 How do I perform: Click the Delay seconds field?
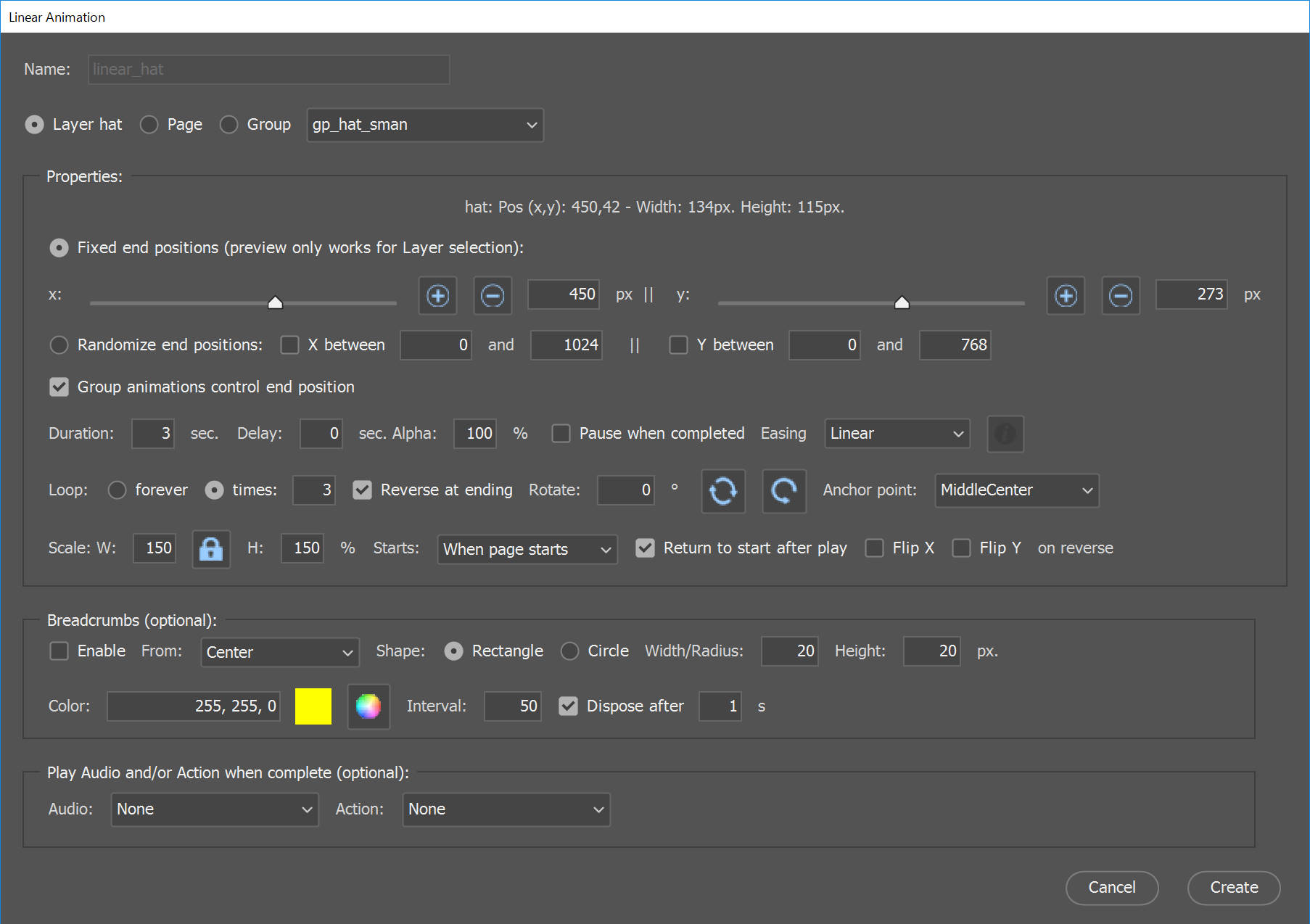pyautogui.click(x=321, y=434)
